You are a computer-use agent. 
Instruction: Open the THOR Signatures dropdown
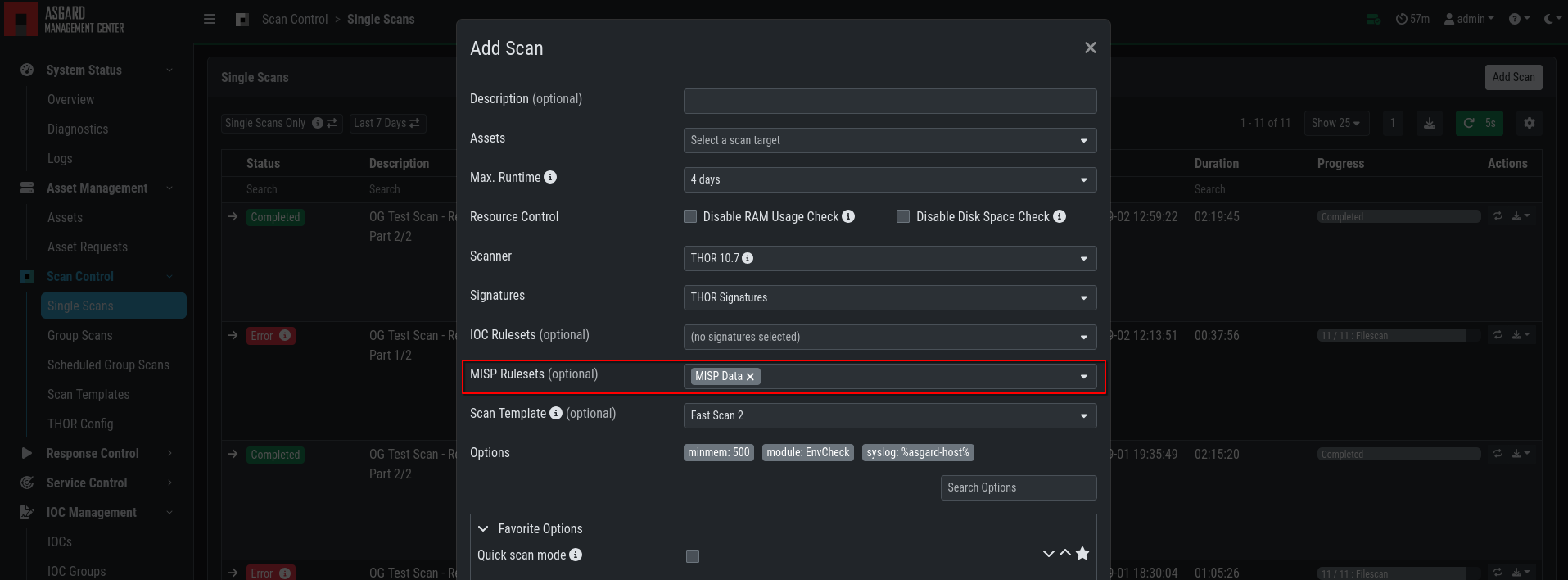coord(890,297)
